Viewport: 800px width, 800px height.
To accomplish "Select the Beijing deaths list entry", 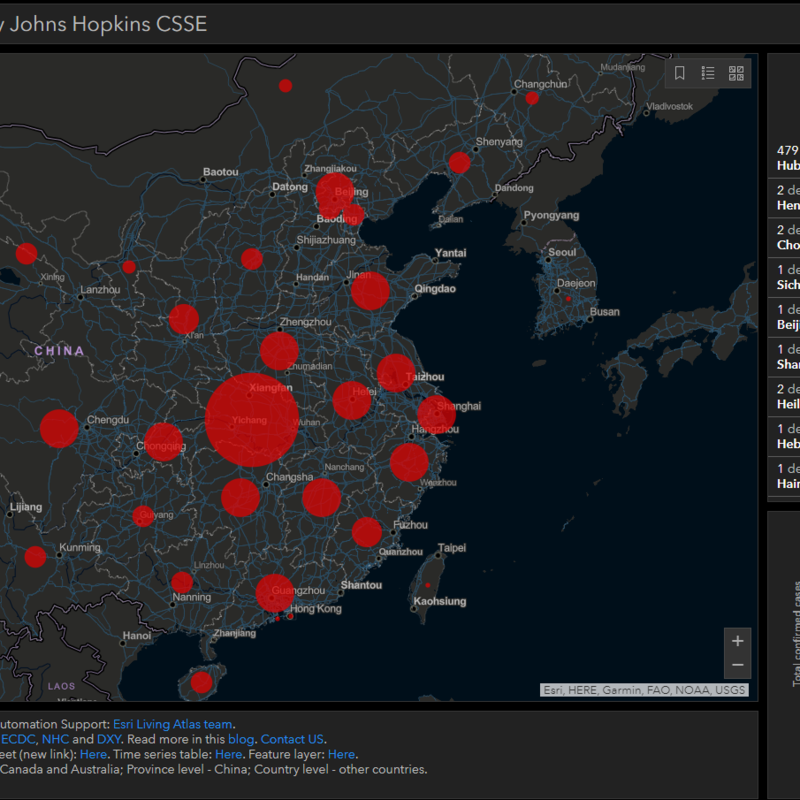I will pyautogui.click(x=787, y=316).
